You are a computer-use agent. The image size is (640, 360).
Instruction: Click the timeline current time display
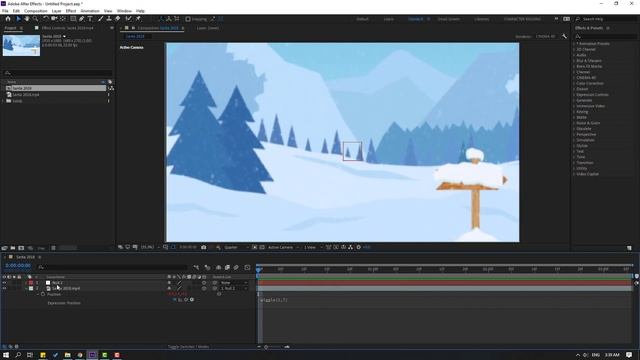18,266
